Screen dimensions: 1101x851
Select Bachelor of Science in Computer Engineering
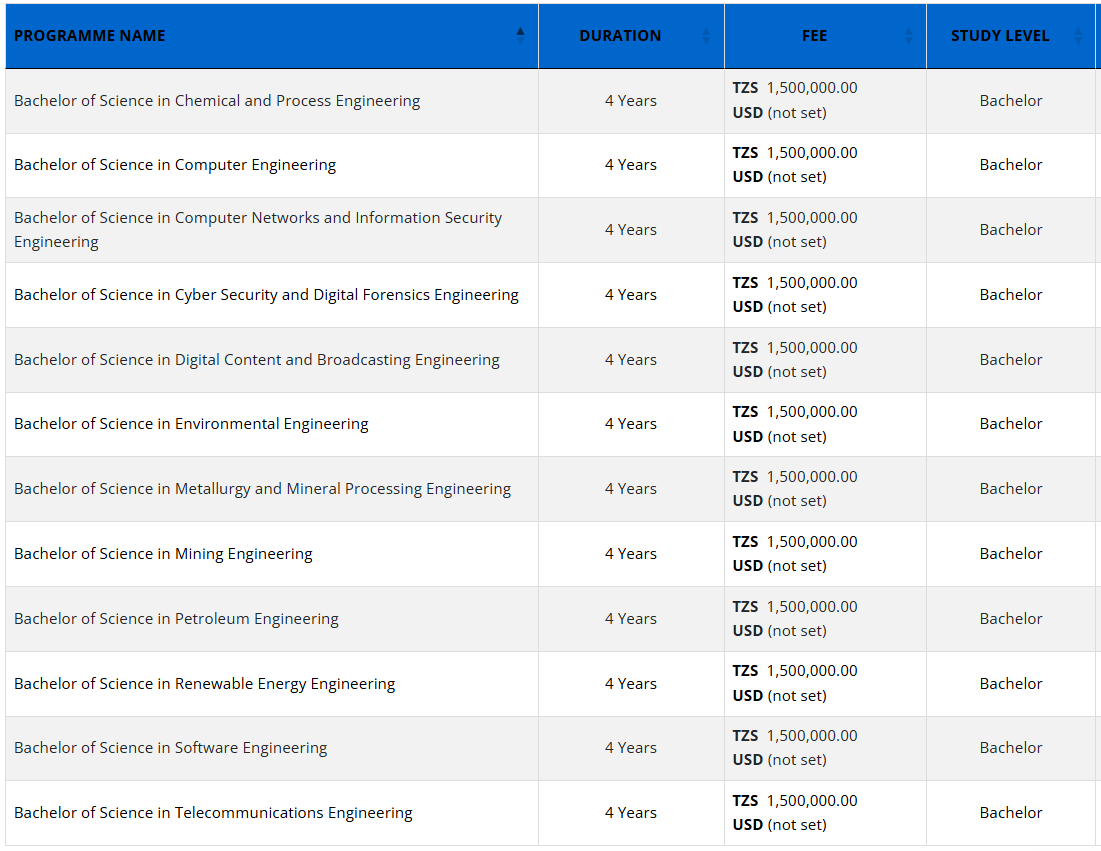175,164
